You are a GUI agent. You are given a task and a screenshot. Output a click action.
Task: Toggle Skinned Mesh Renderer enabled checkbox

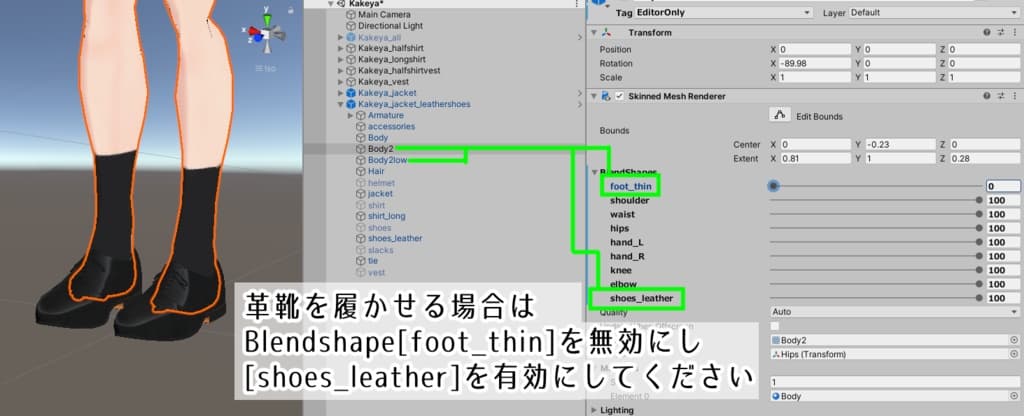[619, 96]
